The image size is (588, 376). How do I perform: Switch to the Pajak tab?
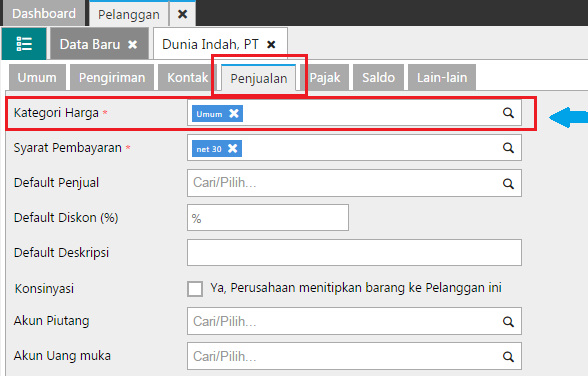click(x=325, y=77)
